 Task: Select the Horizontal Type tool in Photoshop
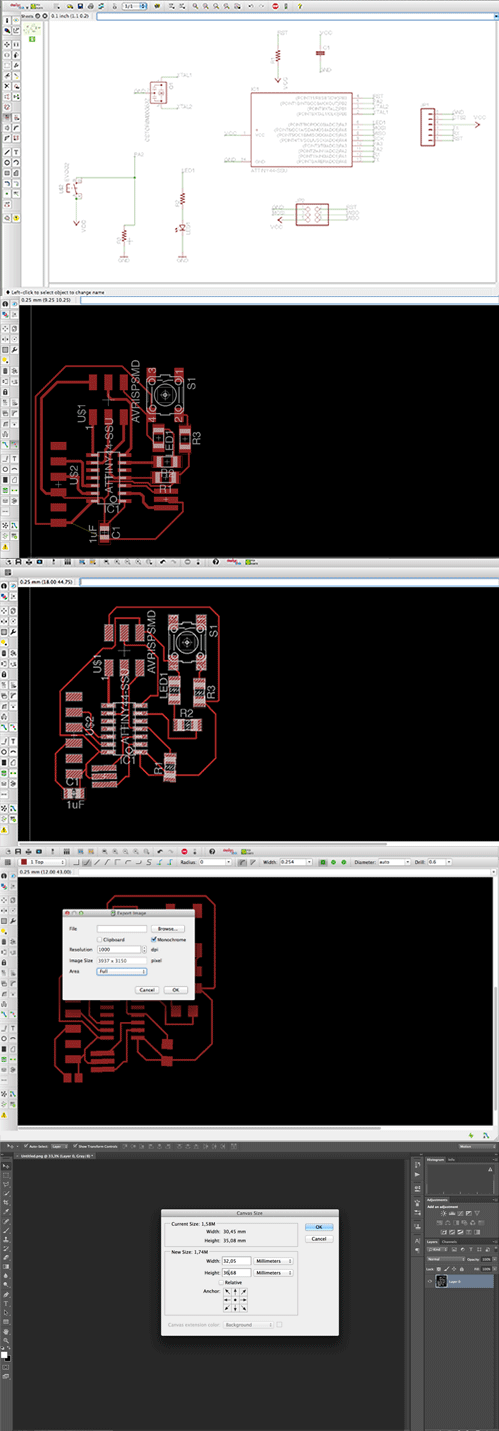point(6,1304)
